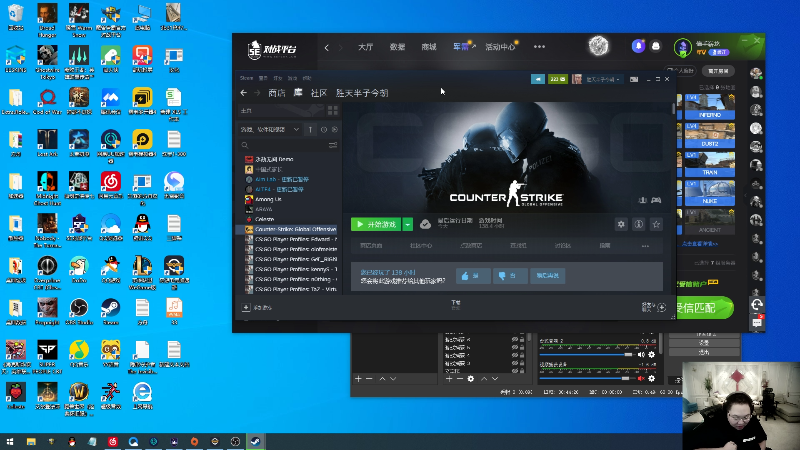Open 5E platform lobby tab
The image size is (800, 450).
coord(365,46)
